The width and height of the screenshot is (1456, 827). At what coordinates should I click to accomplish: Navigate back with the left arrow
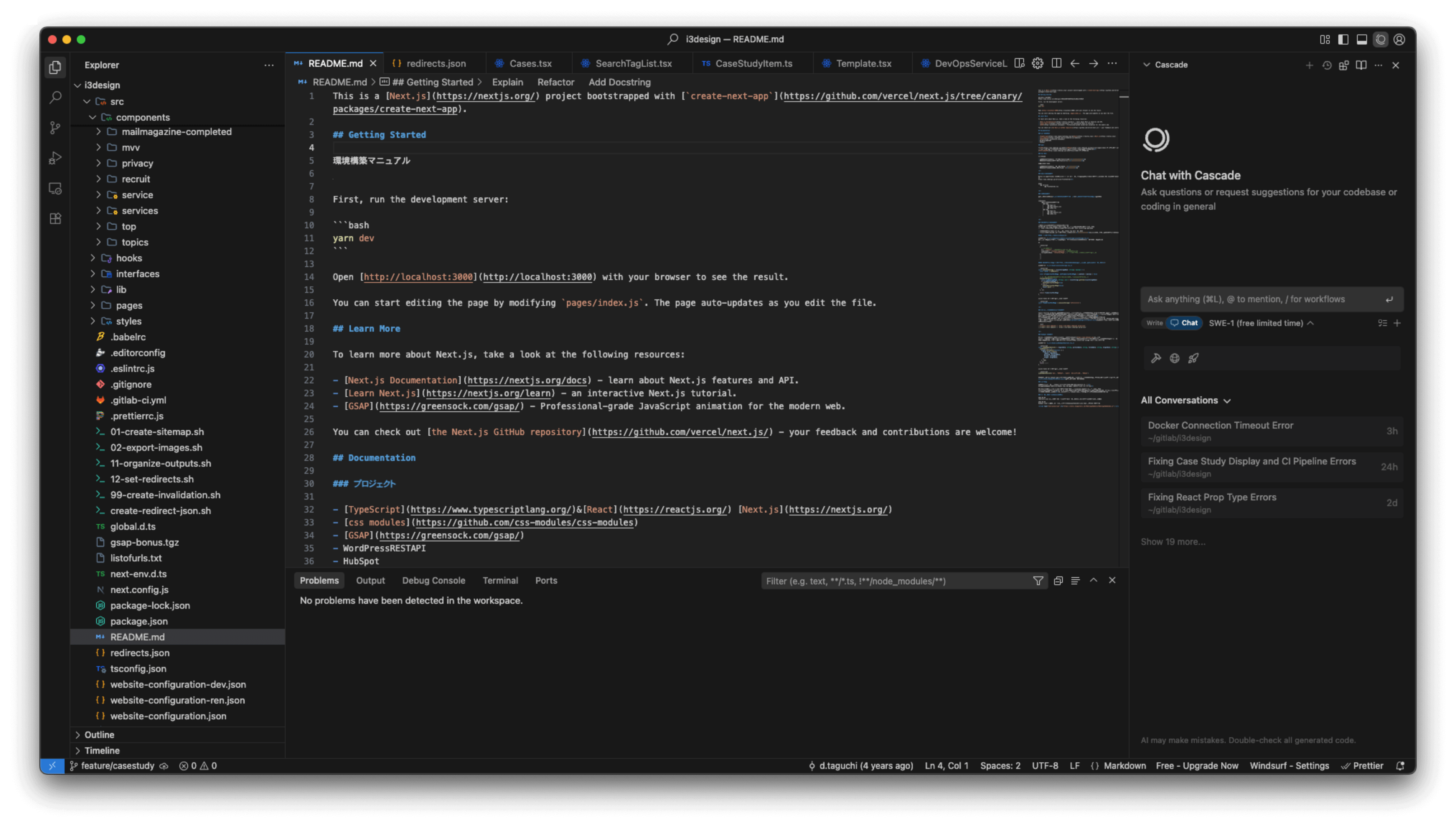click(x=1075, y=63)
